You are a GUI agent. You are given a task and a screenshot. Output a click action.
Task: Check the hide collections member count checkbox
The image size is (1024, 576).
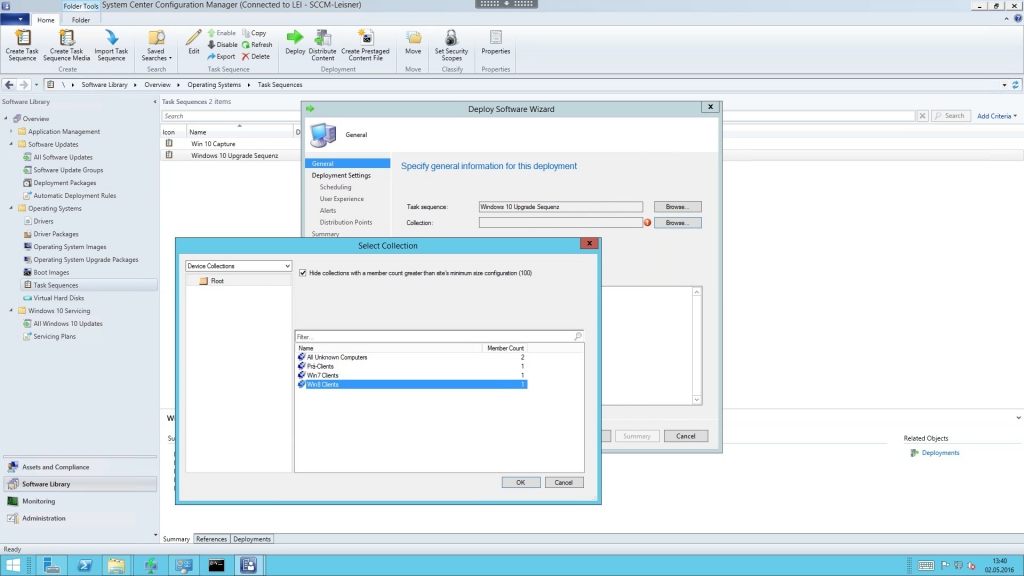point(302,272)
